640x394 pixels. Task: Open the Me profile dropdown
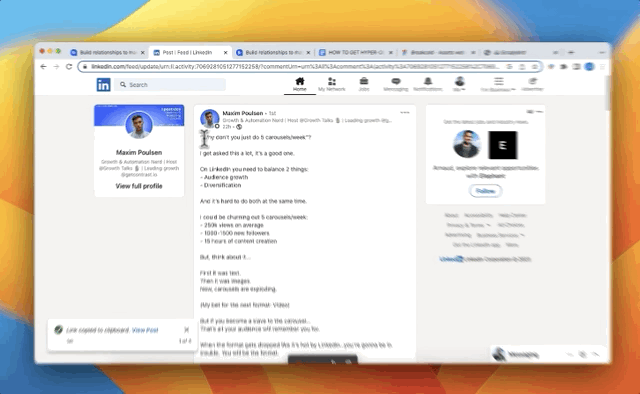pyautogui.click(x=460, y=84)
